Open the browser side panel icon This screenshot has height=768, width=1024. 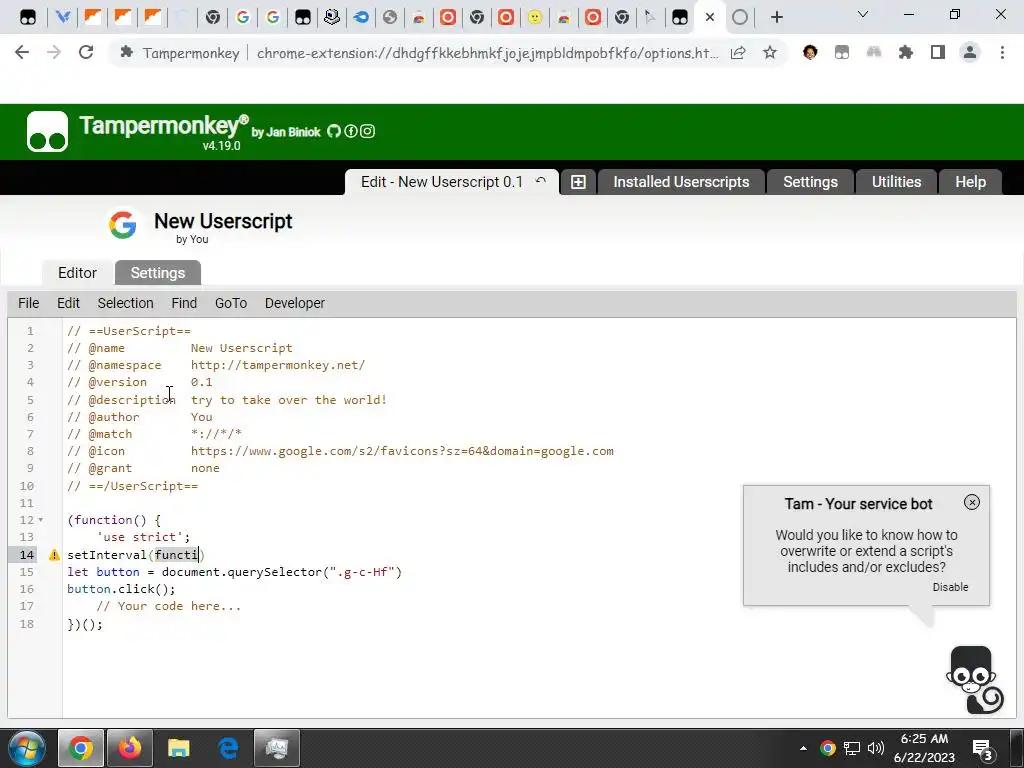tap(938, 53)
